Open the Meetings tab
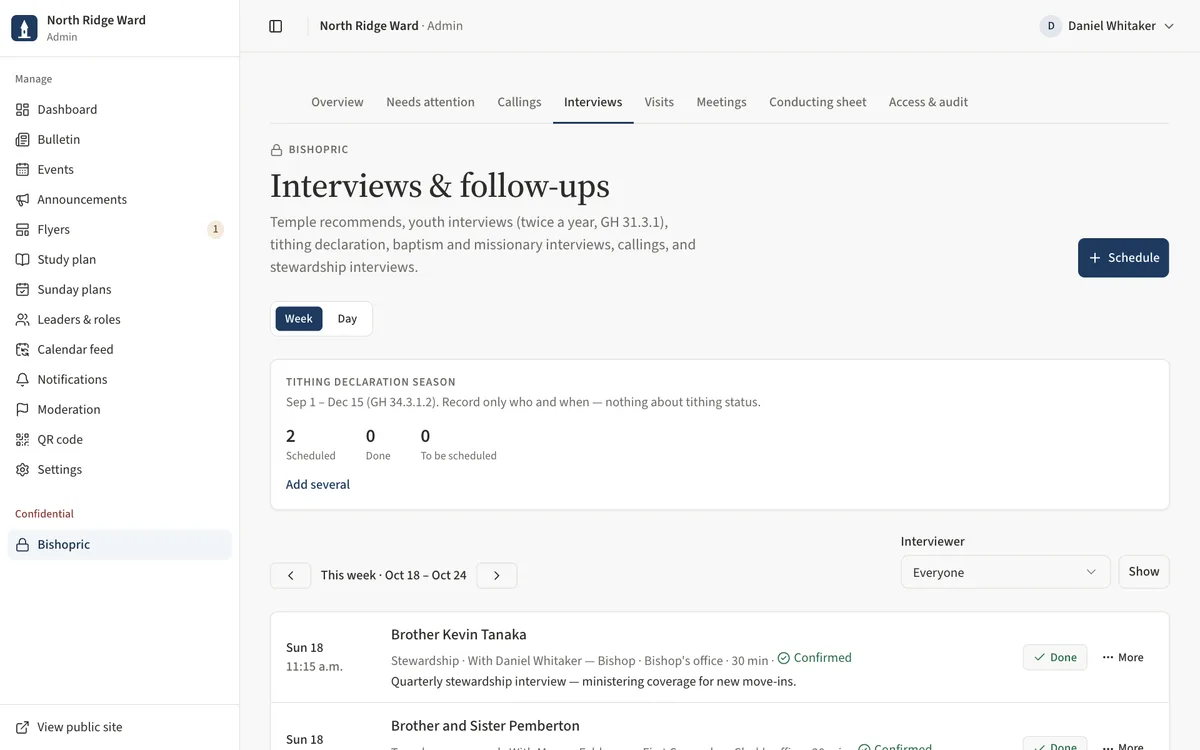This screenshot has width=1200, height=750. (721, 102)
